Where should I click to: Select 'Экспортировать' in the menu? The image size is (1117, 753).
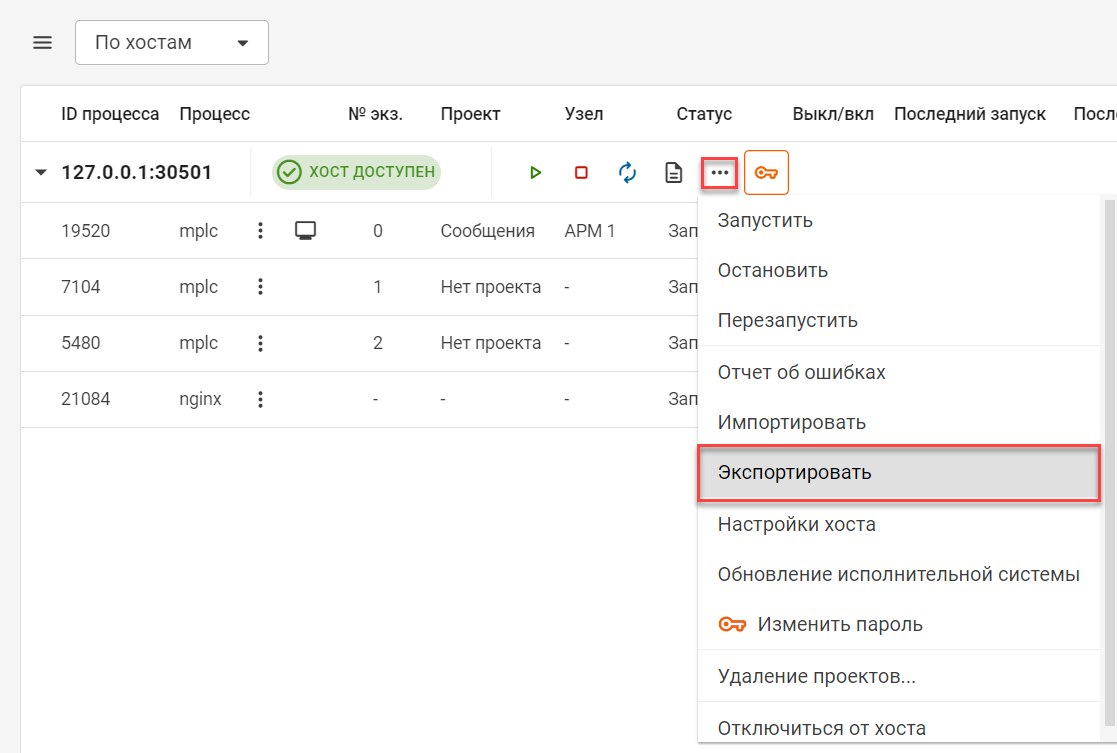(x=795, y=473)
